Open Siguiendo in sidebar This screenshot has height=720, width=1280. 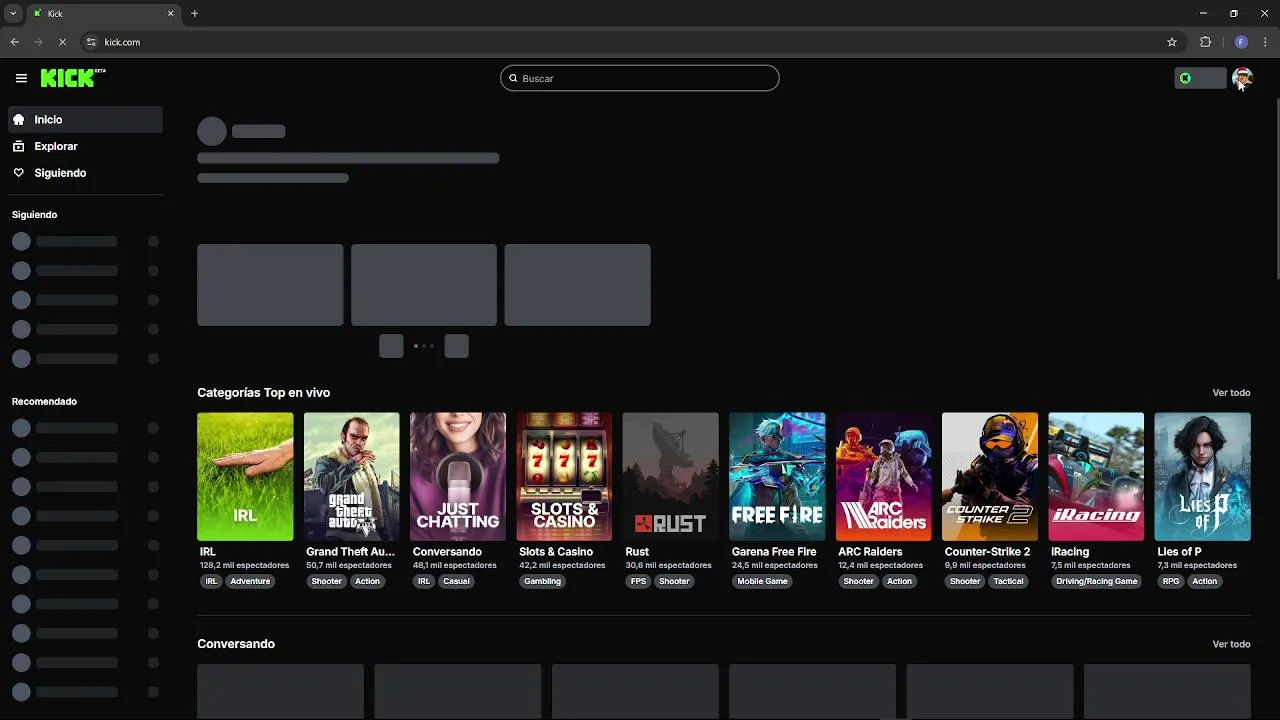click(85, 173)
